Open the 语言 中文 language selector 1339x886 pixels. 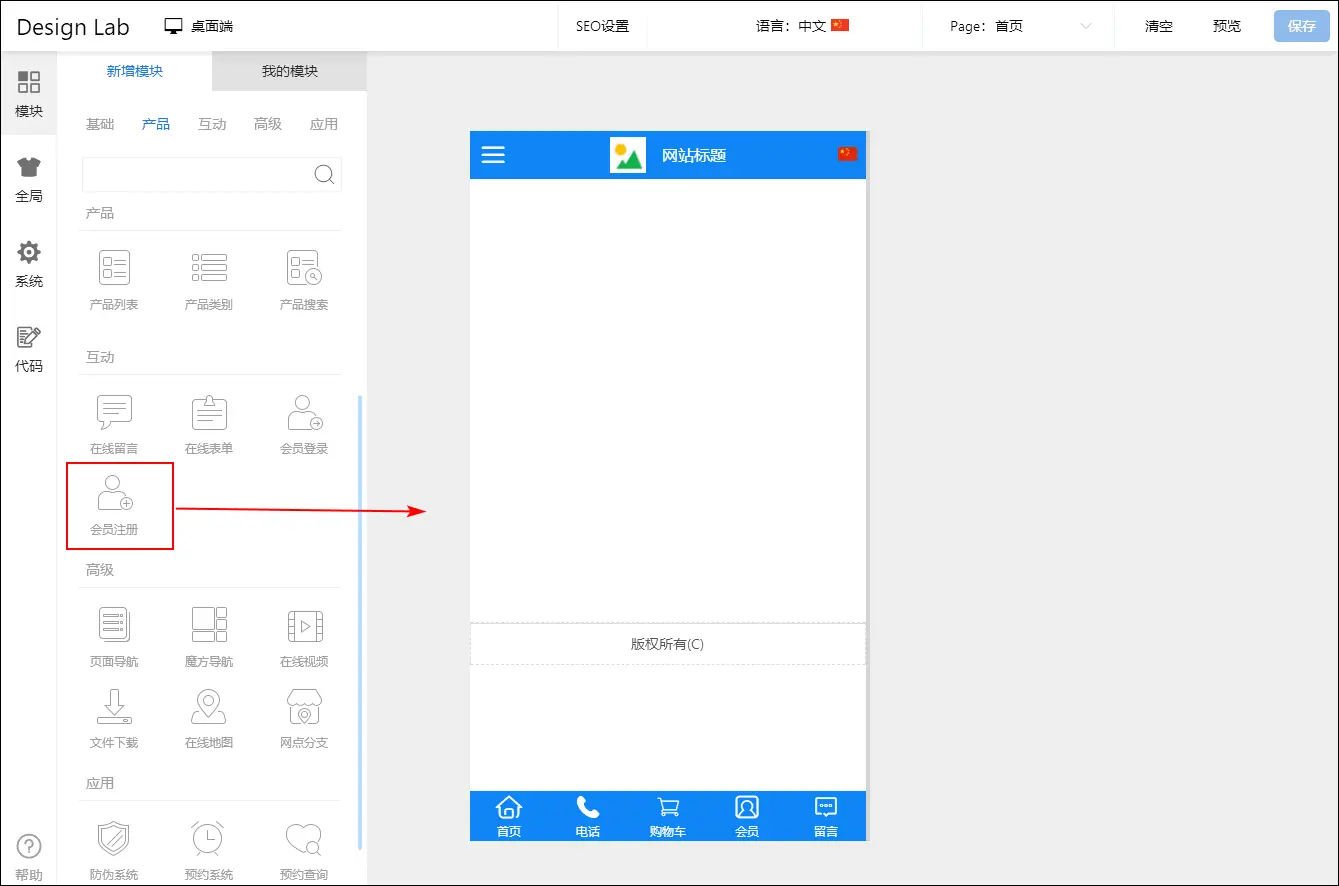802,27
